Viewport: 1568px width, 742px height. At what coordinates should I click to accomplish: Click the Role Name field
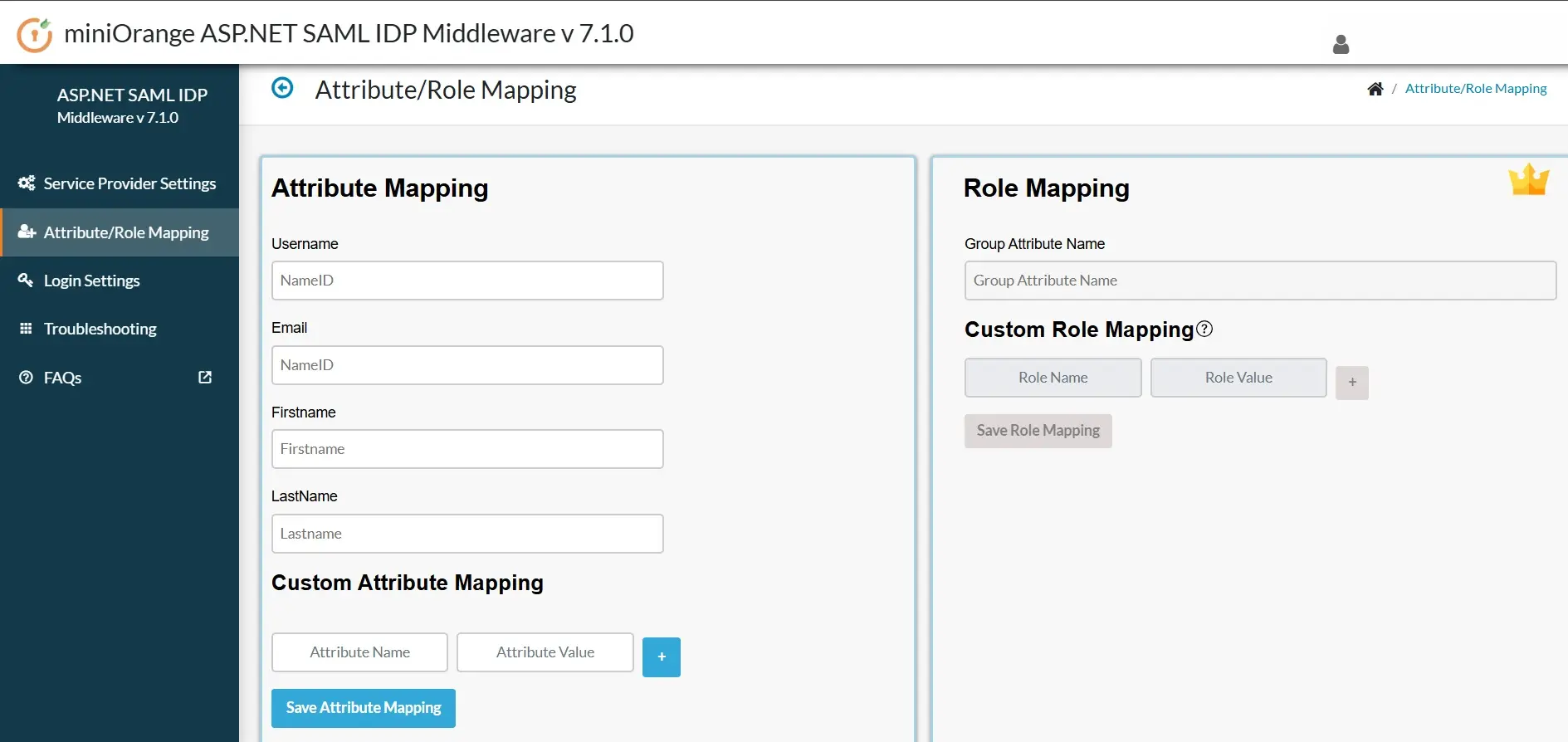point(1053,378)
